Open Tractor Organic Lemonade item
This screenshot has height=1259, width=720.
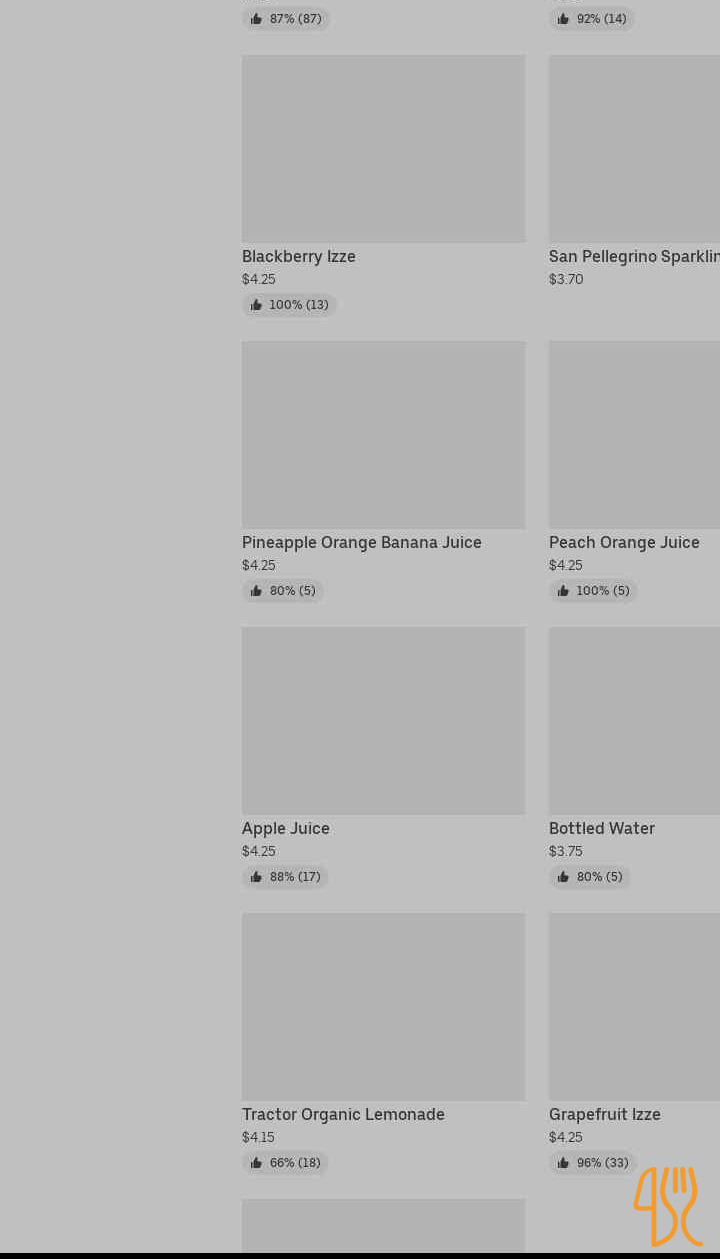coord(343,1115)
